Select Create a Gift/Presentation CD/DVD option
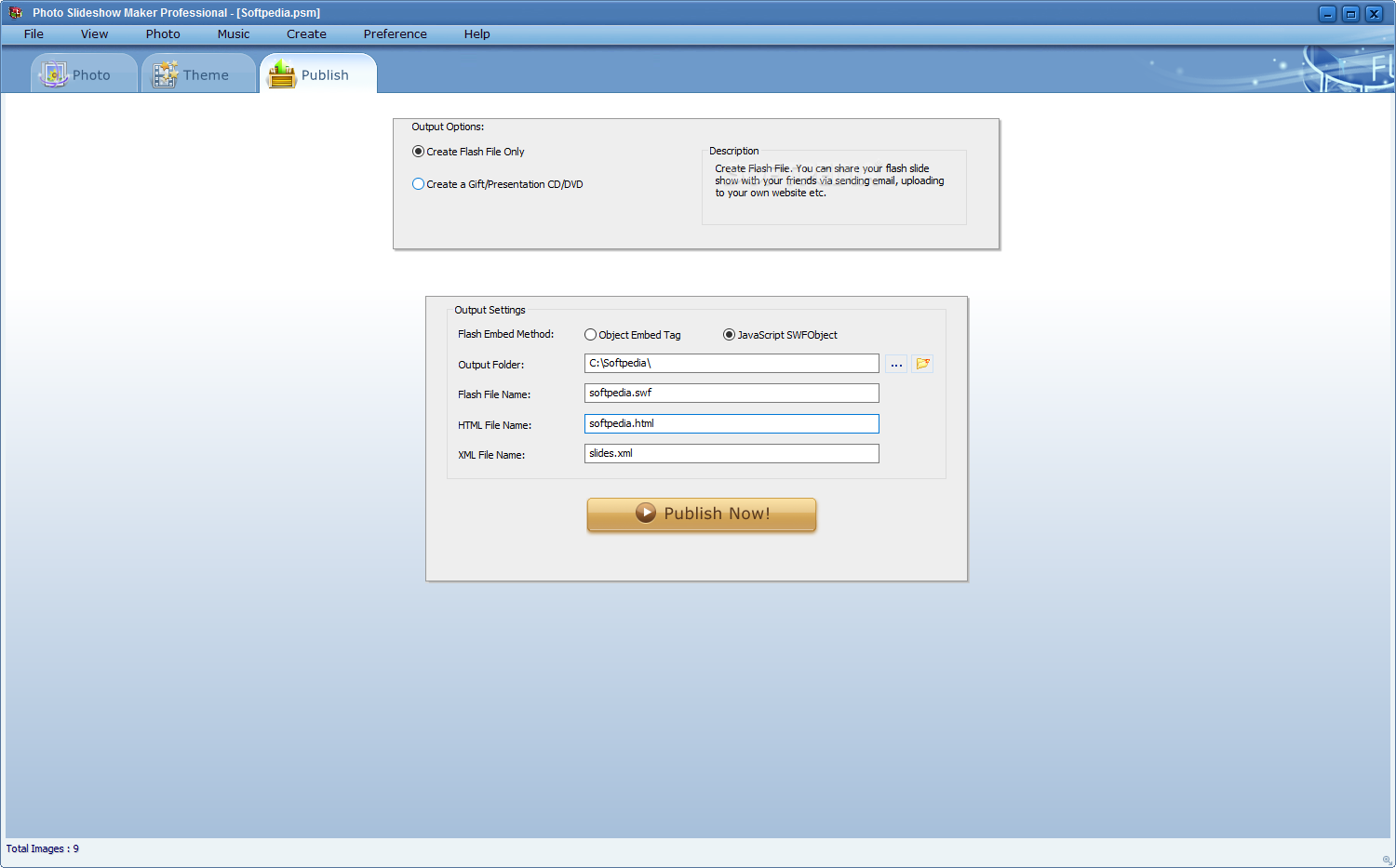 pos(498,184)
